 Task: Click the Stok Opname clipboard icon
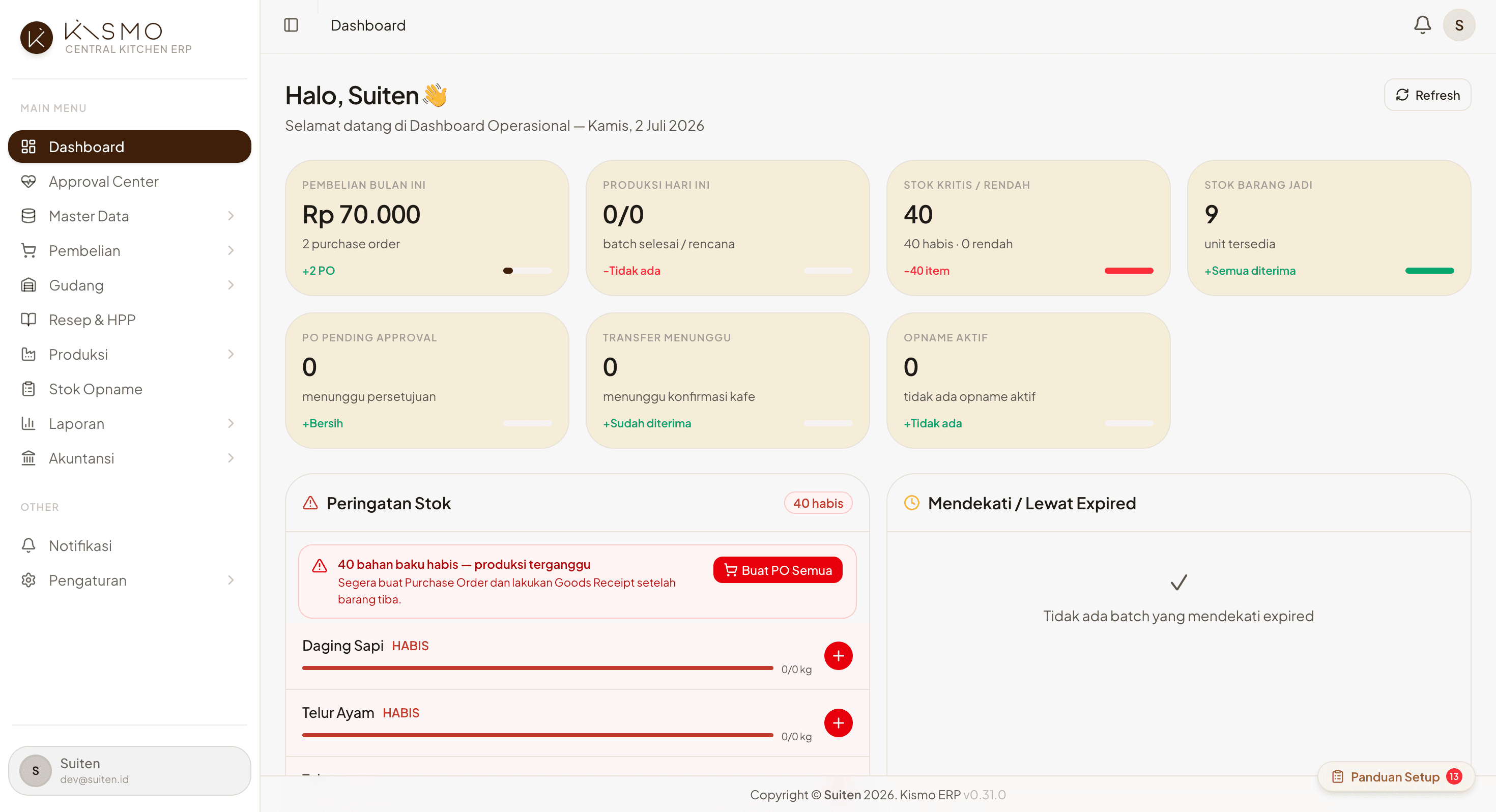click(28, 389)
